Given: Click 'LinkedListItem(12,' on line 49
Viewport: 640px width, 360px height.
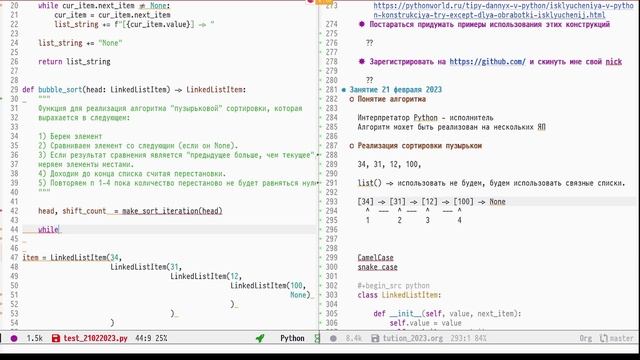Looking at the screenshot, I should click(206, 276).
